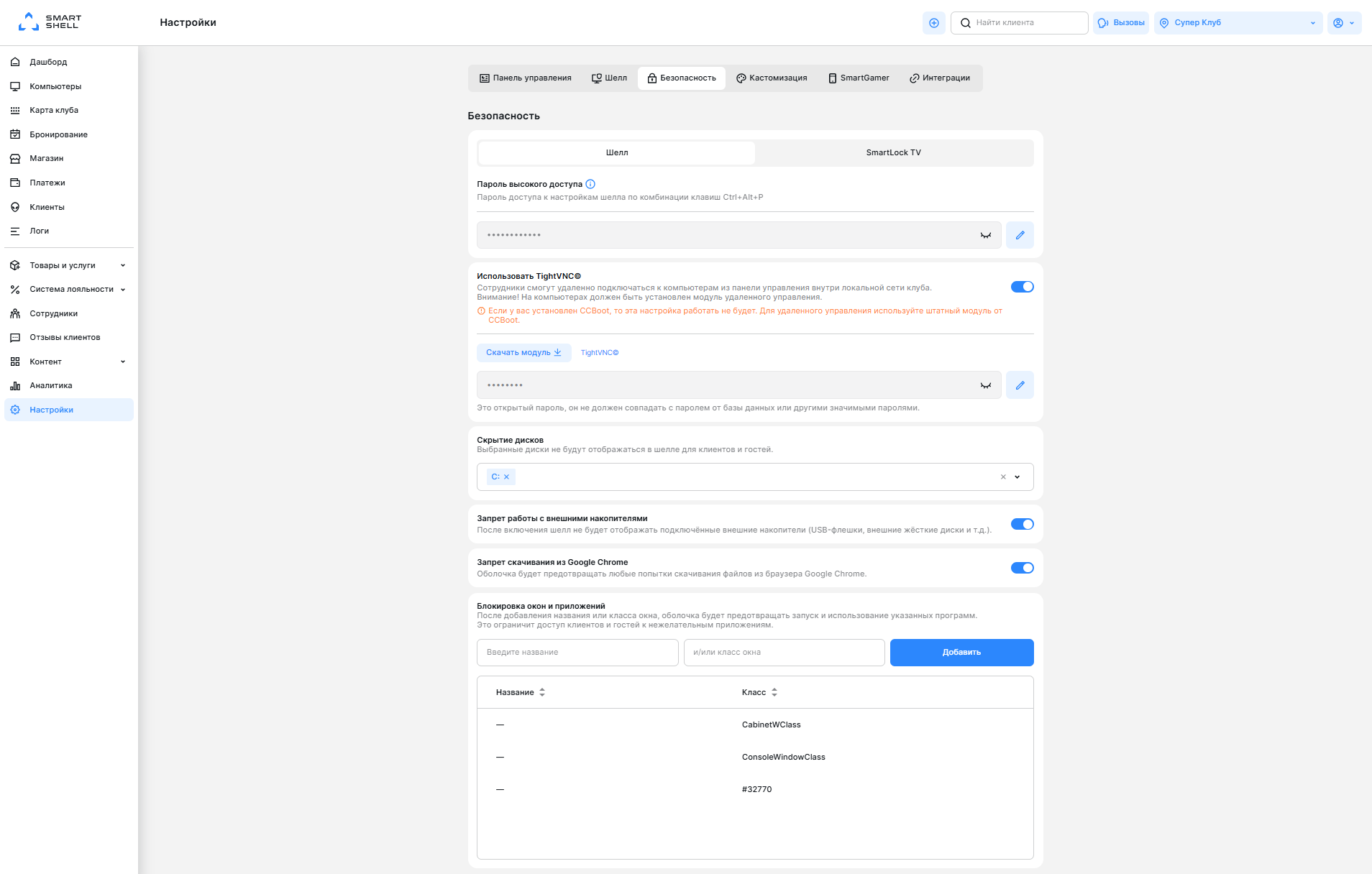This screenshot has height=874, width=1372.
Task: Reveal the high-access password with eye icon
Action: point(986,235)
